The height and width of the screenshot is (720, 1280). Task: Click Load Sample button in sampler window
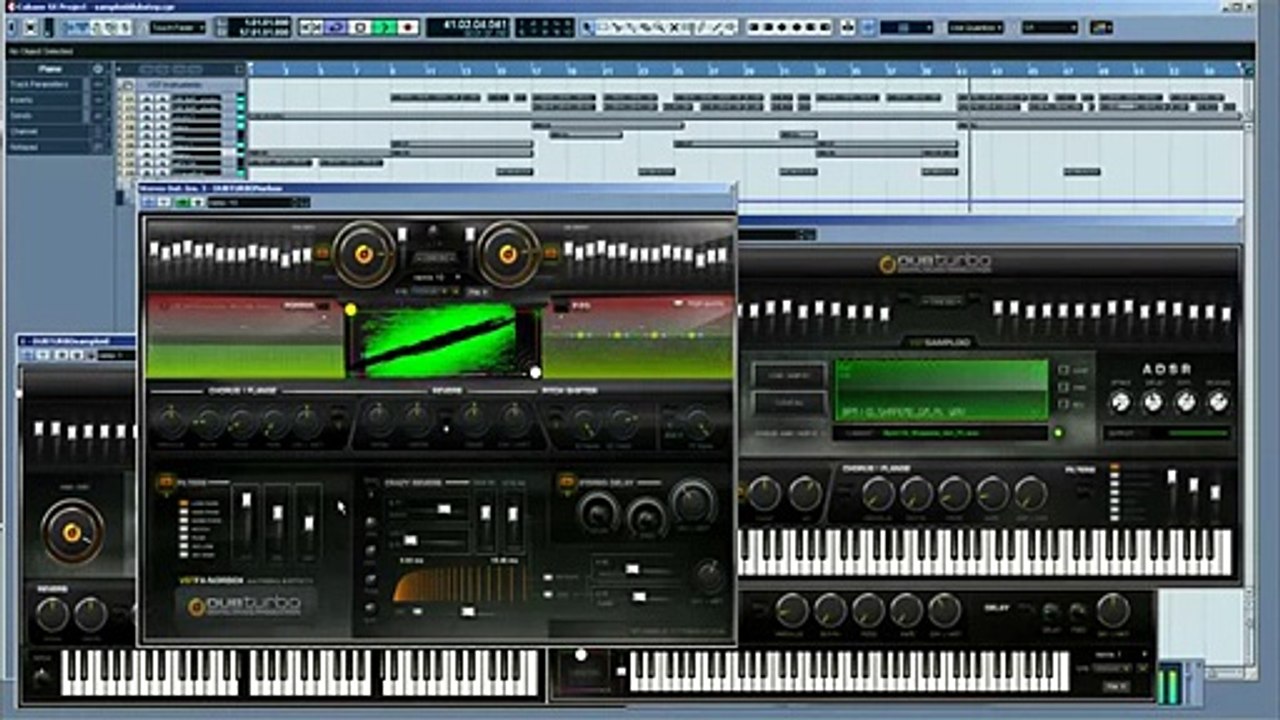point(789,375)
